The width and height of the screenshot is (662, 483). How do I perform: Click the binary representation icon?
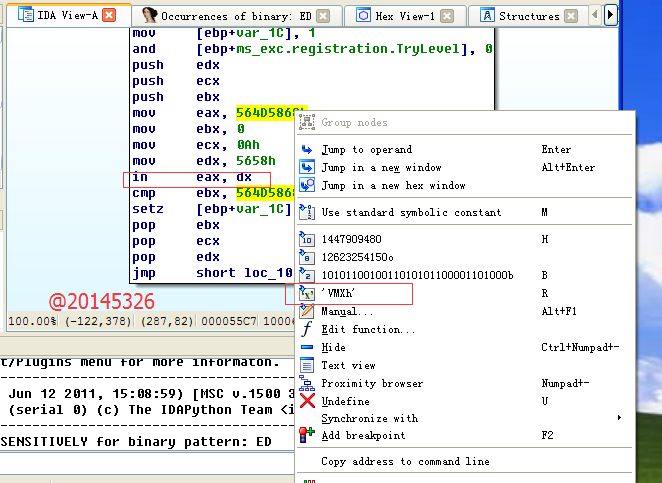(x=307, y=275)
